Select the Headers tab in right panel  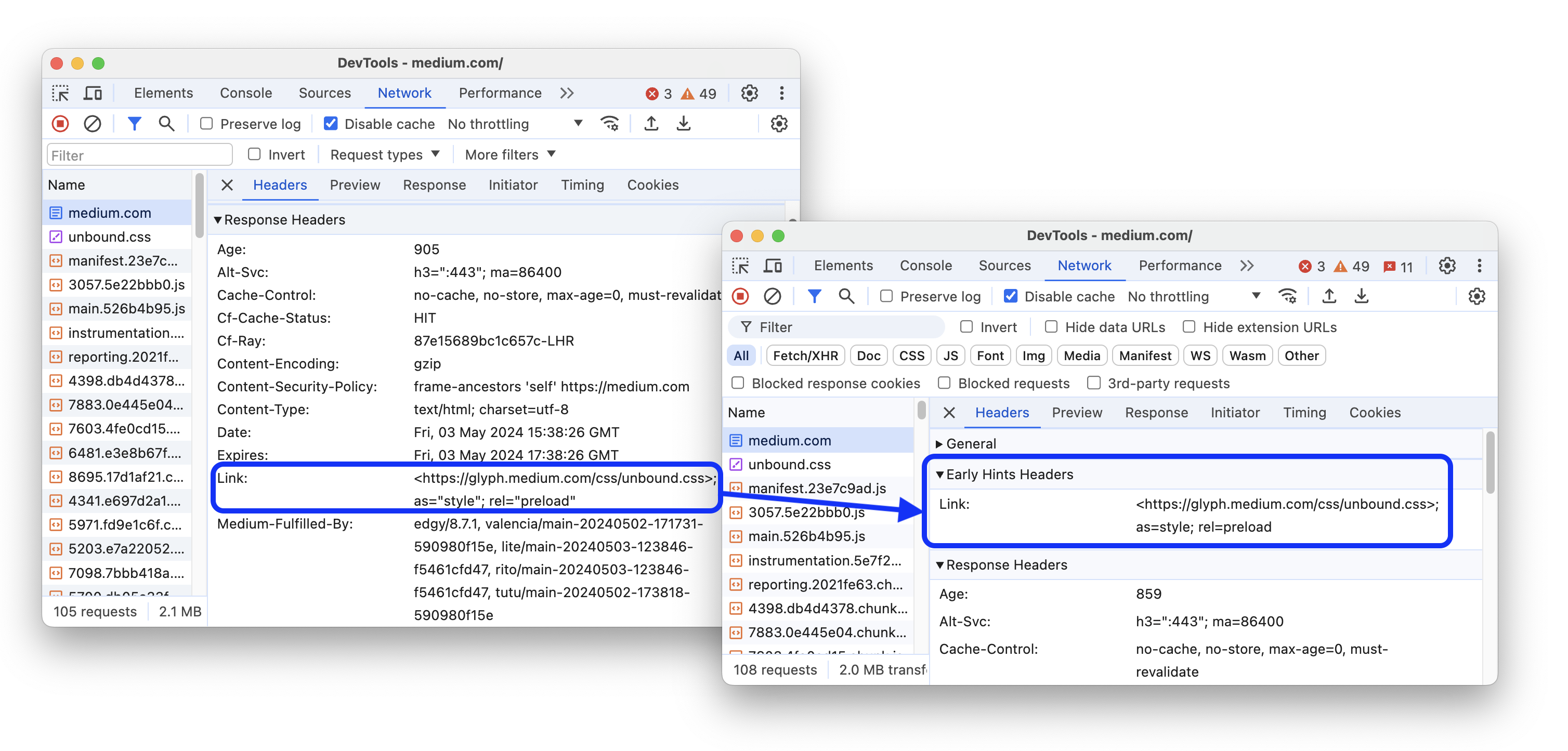tap(1002, 412)
